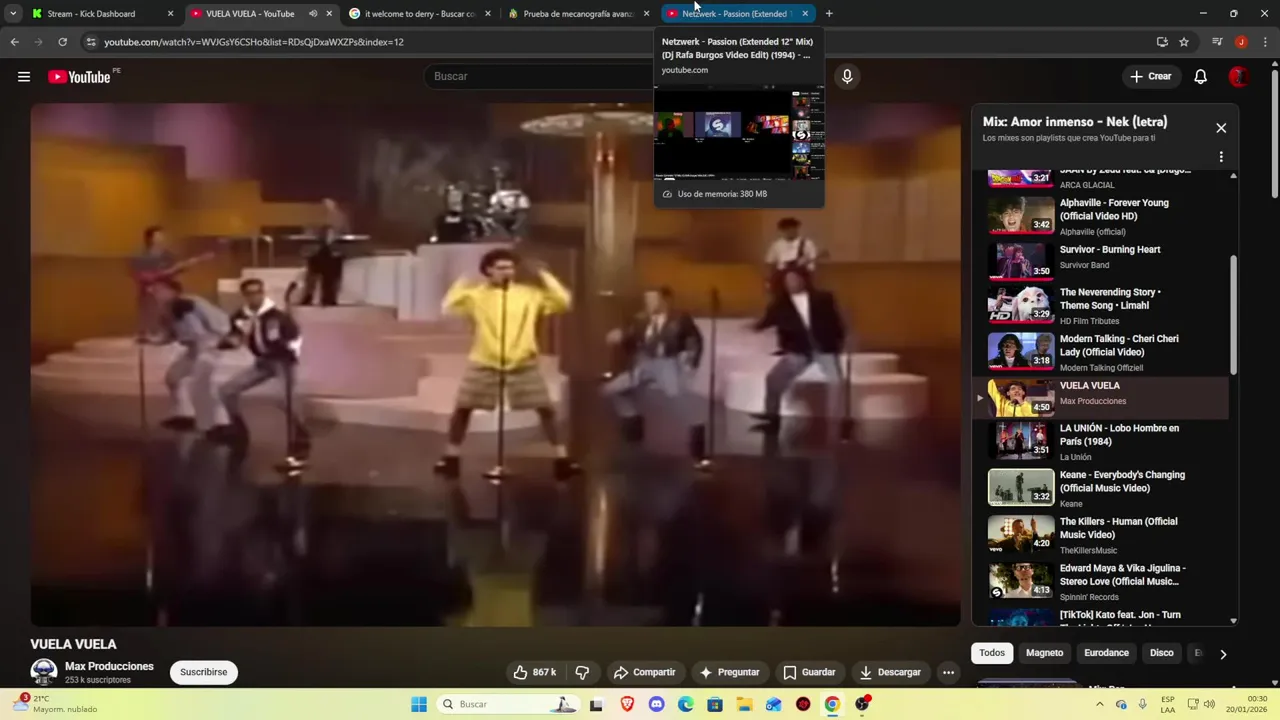This screenshot has width=1280, height=720.
Task: Like the video with the thumbs-up button
Action: pos(535,672)
